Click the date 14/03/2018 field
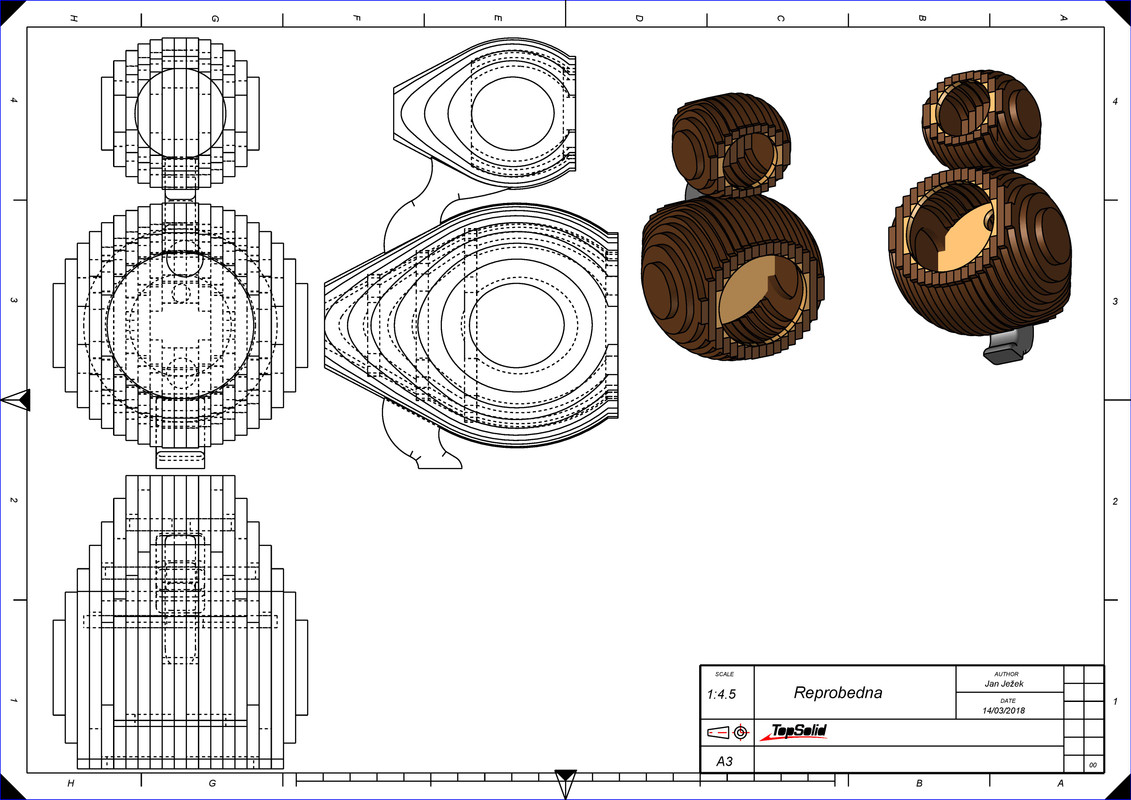Screen dimensions: 1131x800 pyautogui.click(x=1003, y=711)
